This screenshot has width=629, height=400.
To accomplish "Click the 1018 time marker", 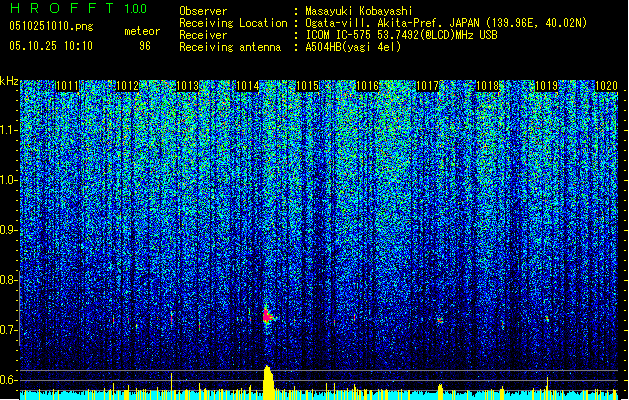I will [x=487, y=86].
